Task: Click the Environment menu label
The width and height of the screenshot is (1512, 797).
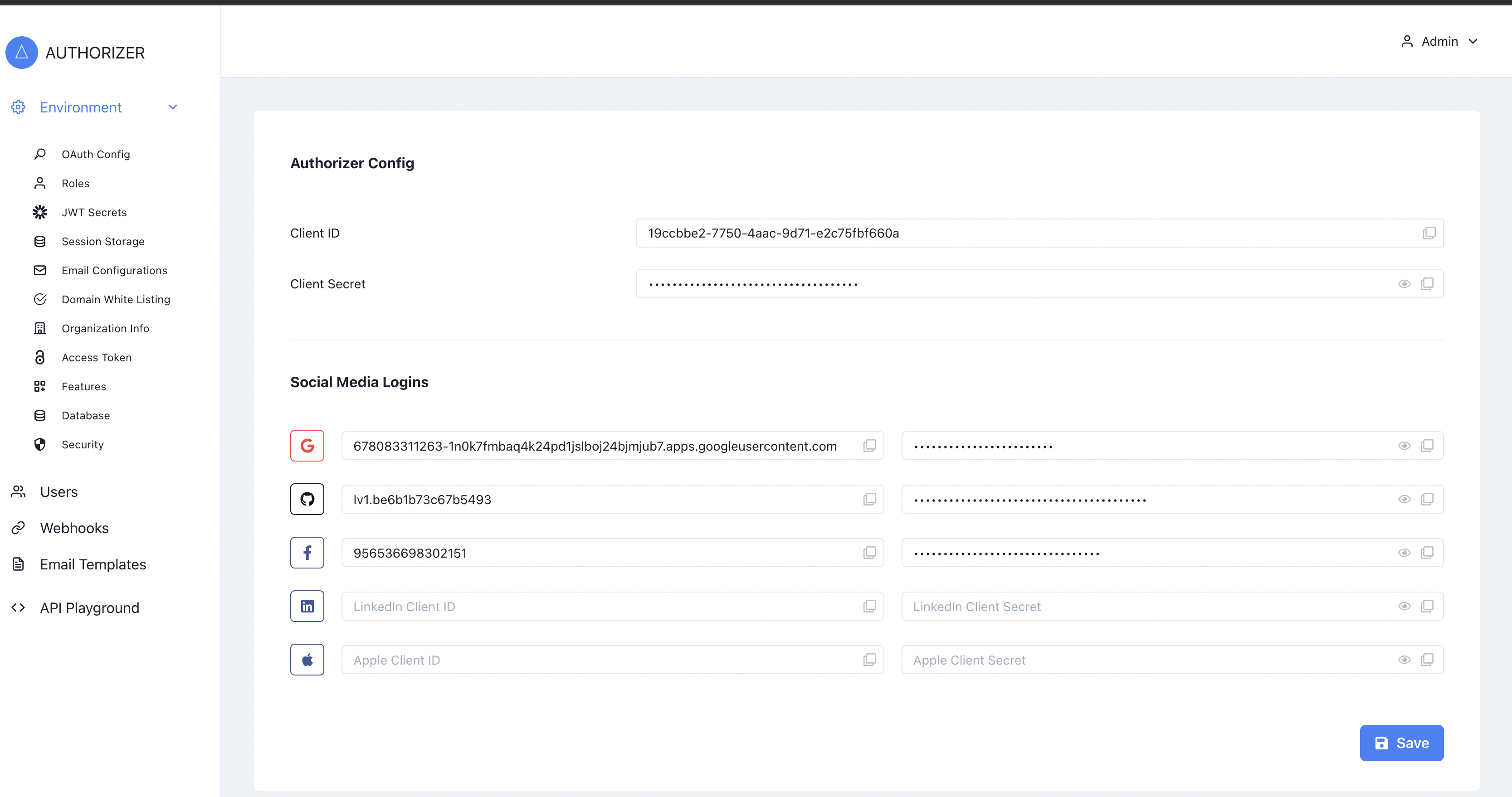Action: pyautogui.click(x=80, y=107)
